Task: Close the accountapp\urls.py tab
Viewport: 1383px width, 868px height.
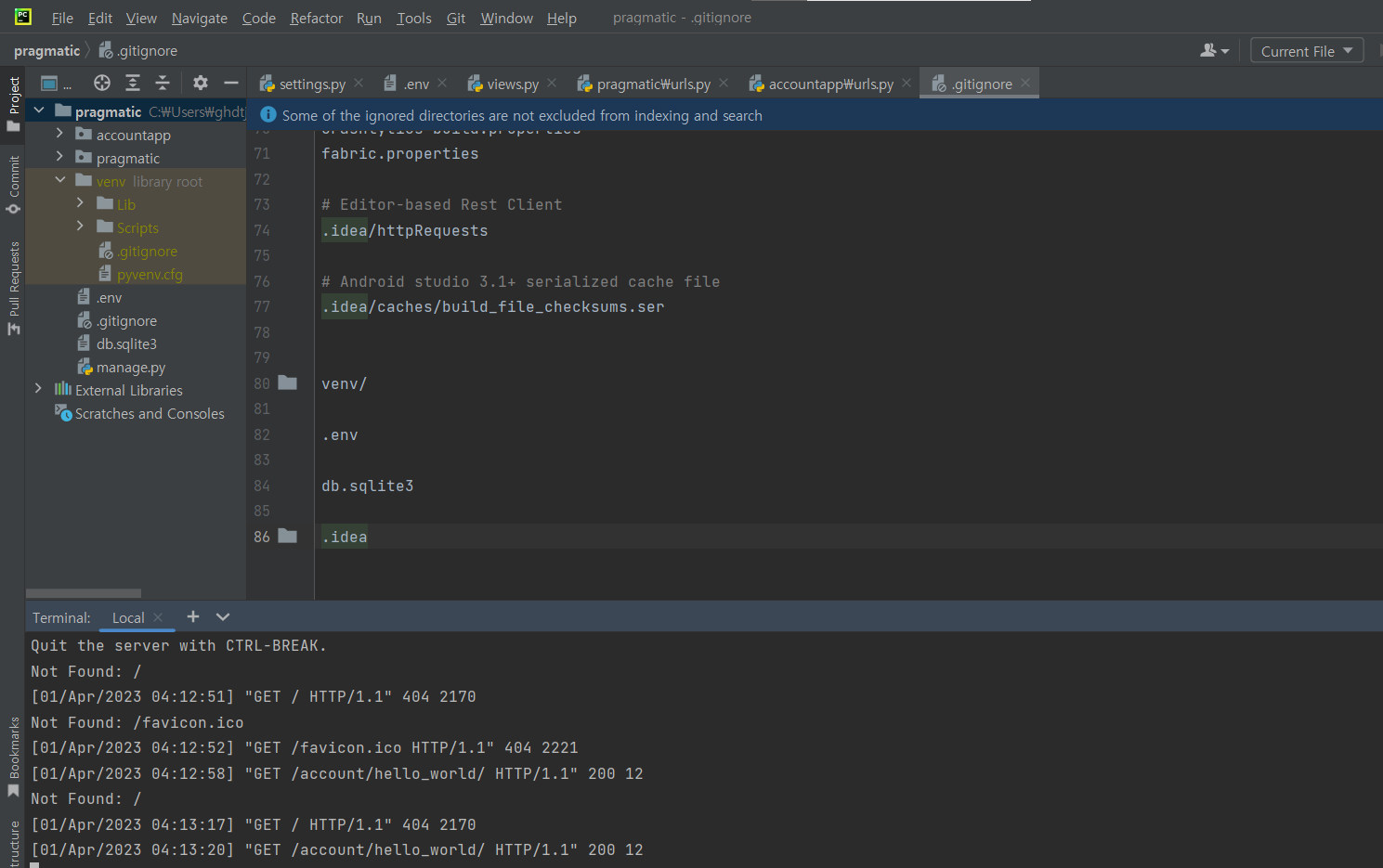Action: pyautogui.click(x=907, y=83)
